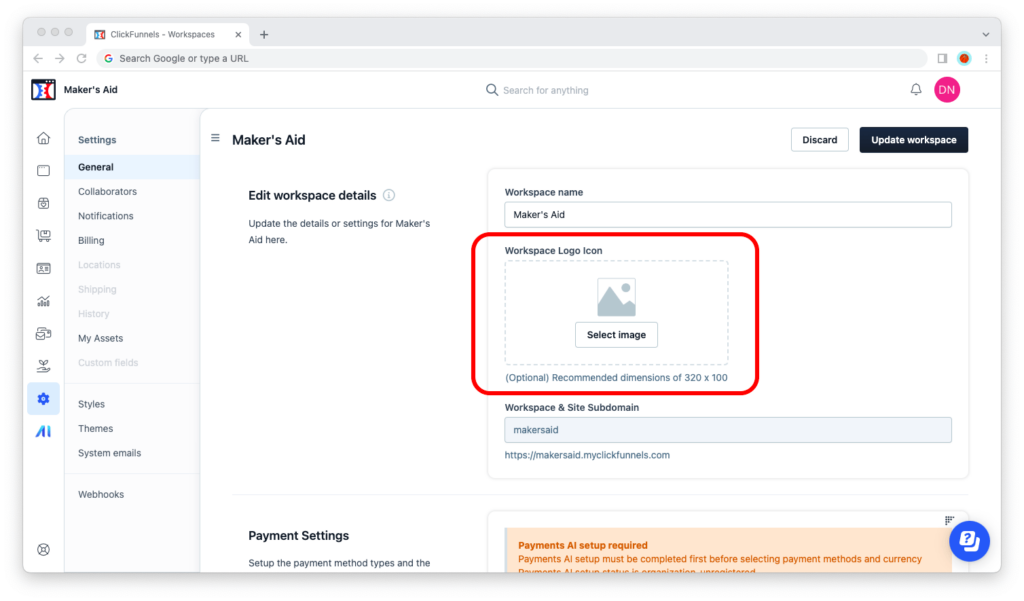Viewport: 1024px width, 601px height.
Task: Go back with browser back arrow
Action: [x=39, y=58]
